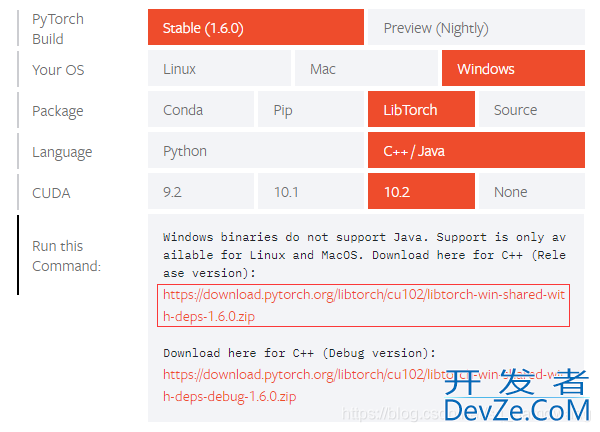This screenshot has width=600, height=432.
Task: Select the LibTorch package option
Action: (x=421, y=110)
